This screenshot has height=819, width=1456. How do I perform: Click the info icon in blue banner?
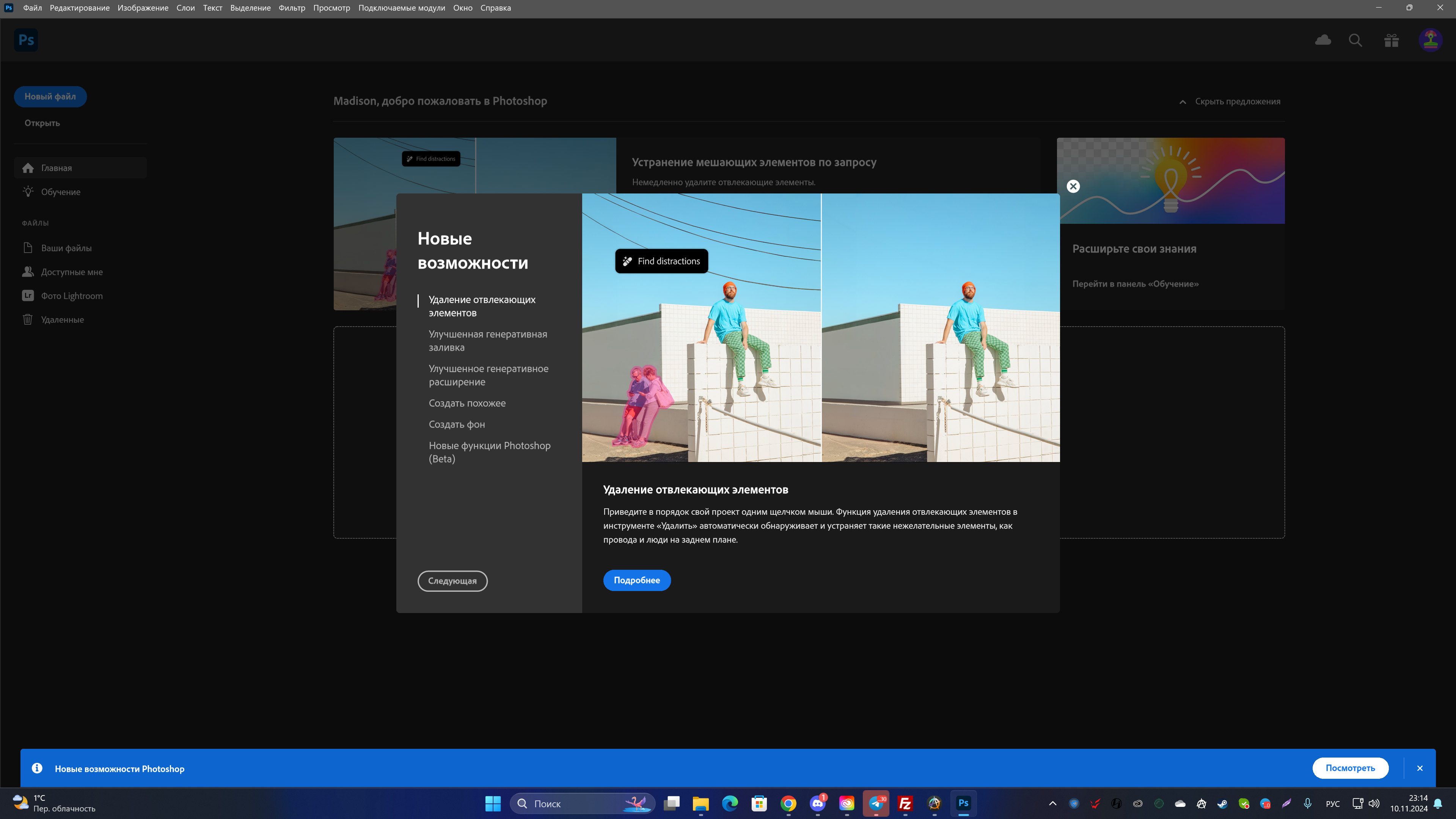pos(37,767)
